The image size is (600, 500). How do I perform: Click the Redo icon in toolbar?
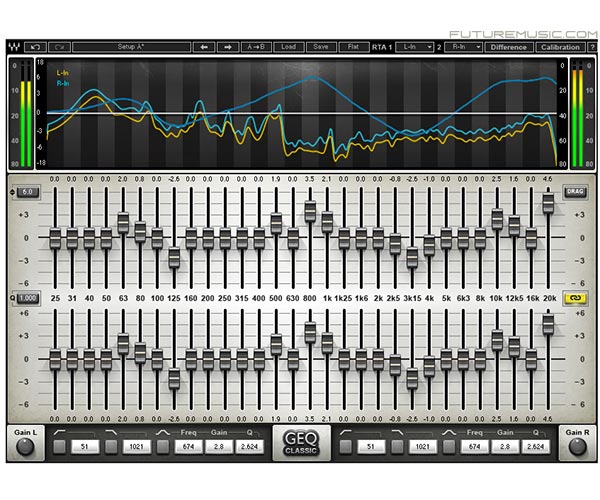point(59,47)
